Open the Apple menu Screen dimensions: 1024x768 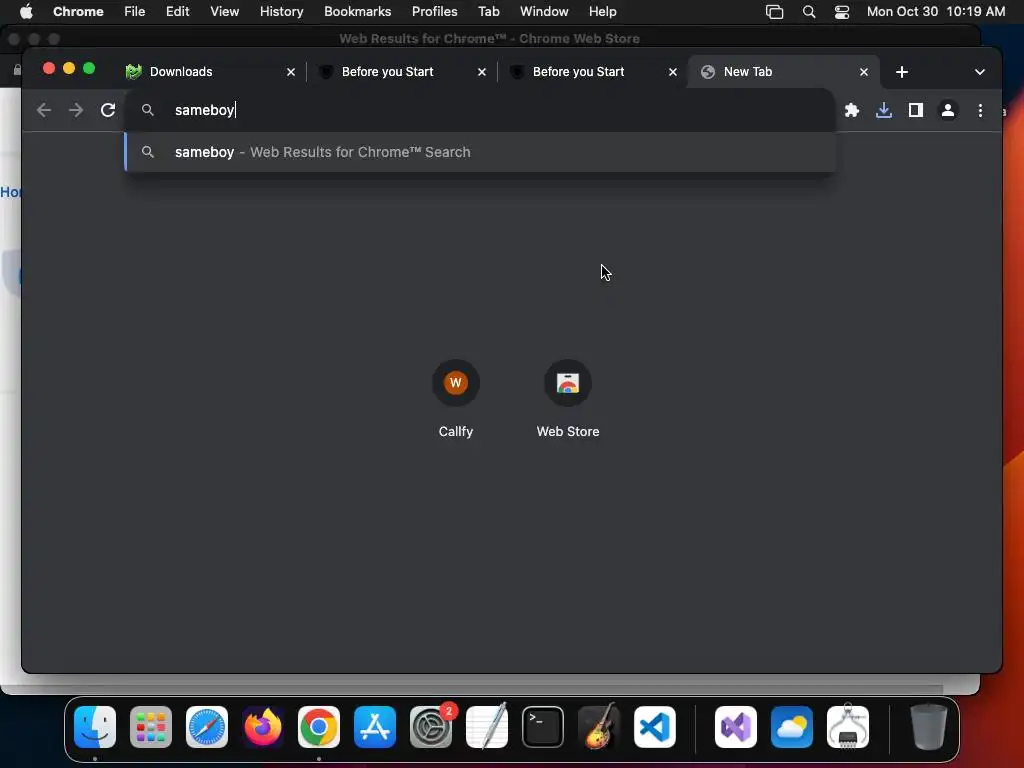pyautogui.click(x=26, y=12)
